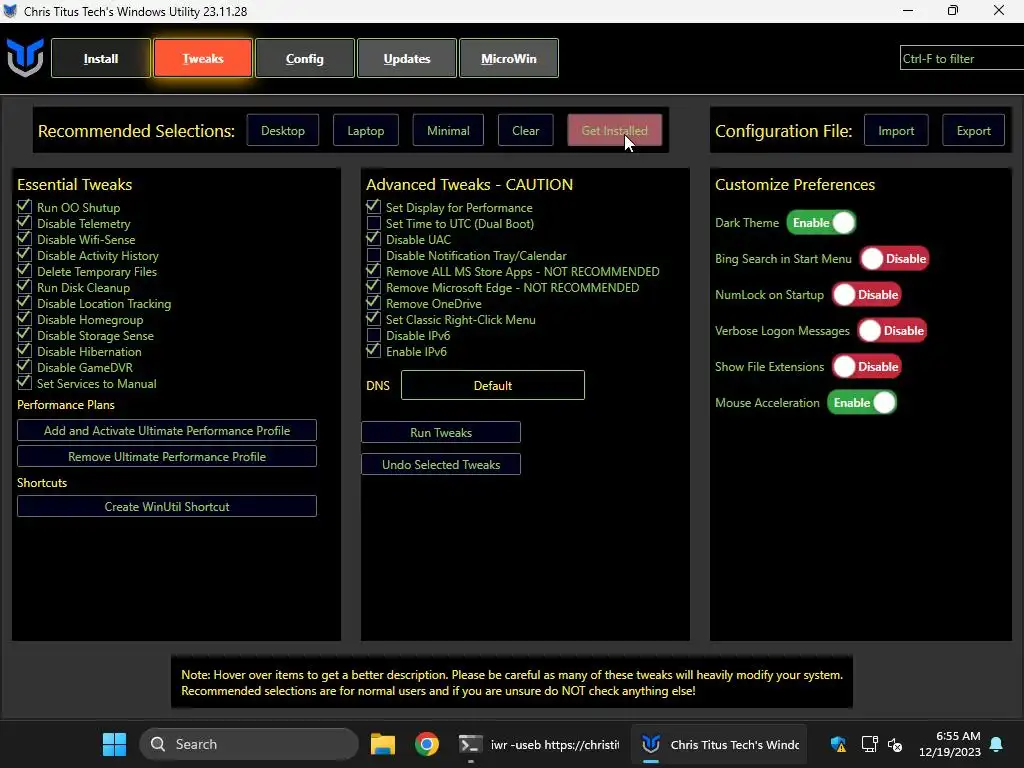Enable NumLock on Startup toggle
This screenshot has width=1024, height=768.
pos(867,295)
